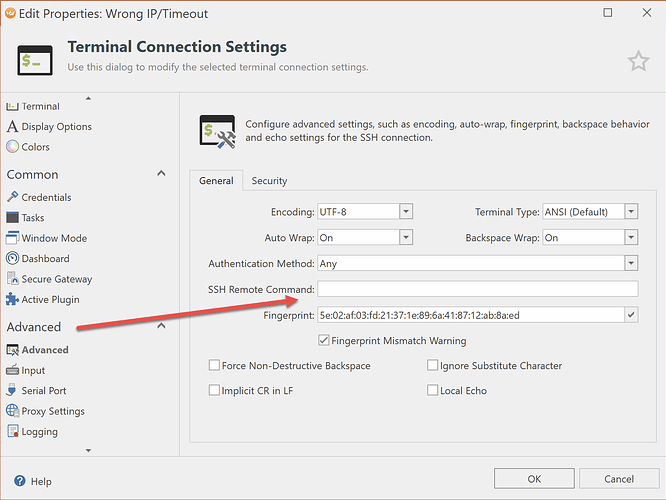This screenshot has width=666, height=500.
Task: Expand the Terminal Type dropdown
Action: tap(630, 212)
